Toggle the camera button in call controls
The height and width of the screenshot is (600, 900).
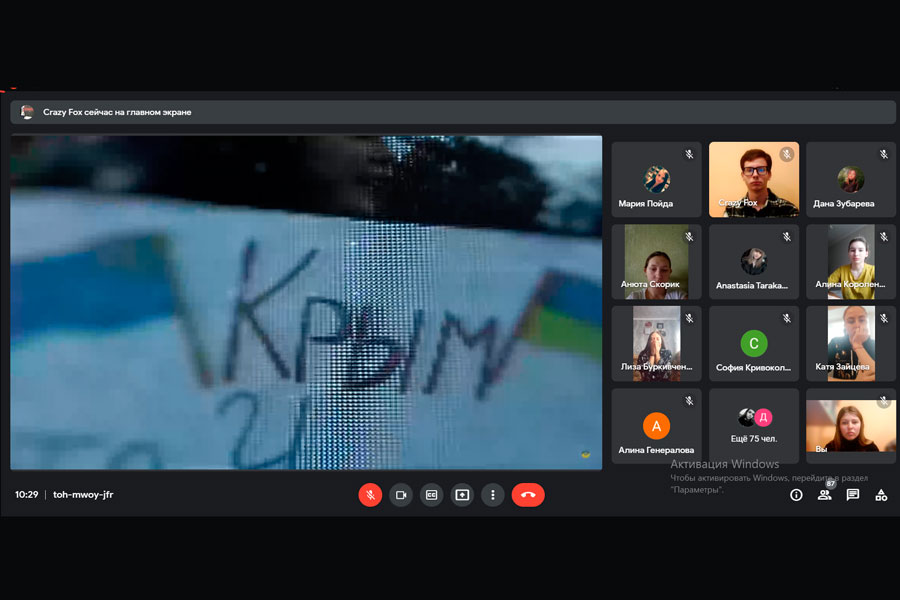pos(401,495)
